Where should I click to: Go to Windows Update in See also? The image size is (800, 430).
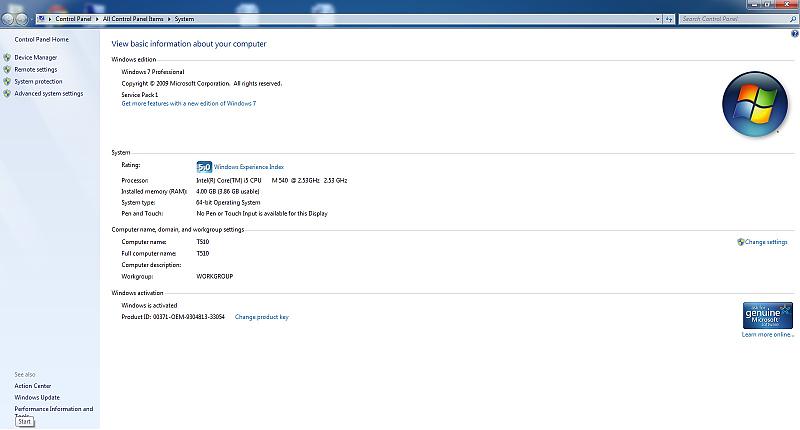37,397
